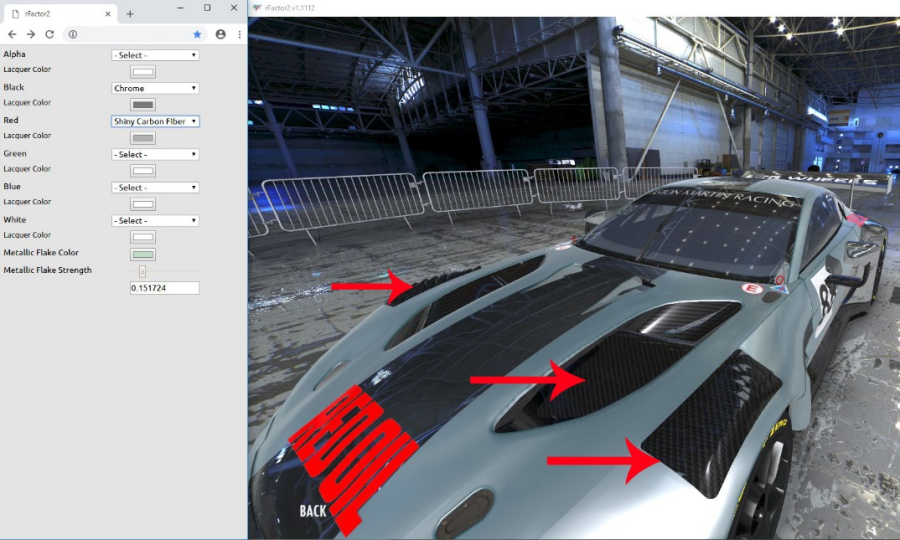Click BACK in the rFactor2 showroom
The width and height of the screenshot is (900, 540).
pos(313,511)
